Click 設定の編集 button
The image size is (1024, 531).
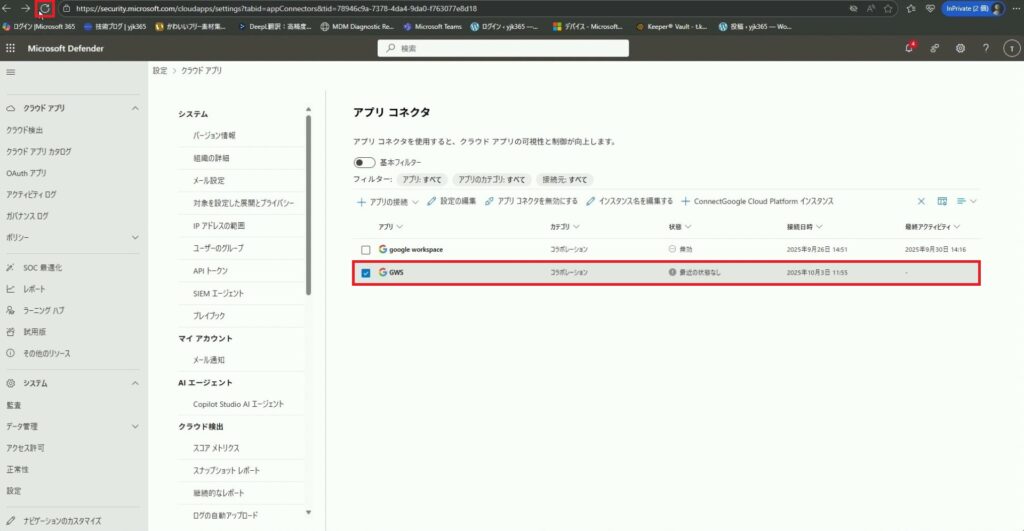point(453,201)
